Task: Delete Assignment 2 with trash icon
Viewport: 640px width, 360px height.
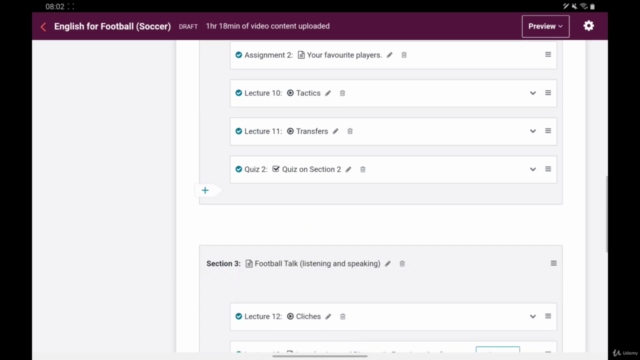Action: click(x=404, y=55)
